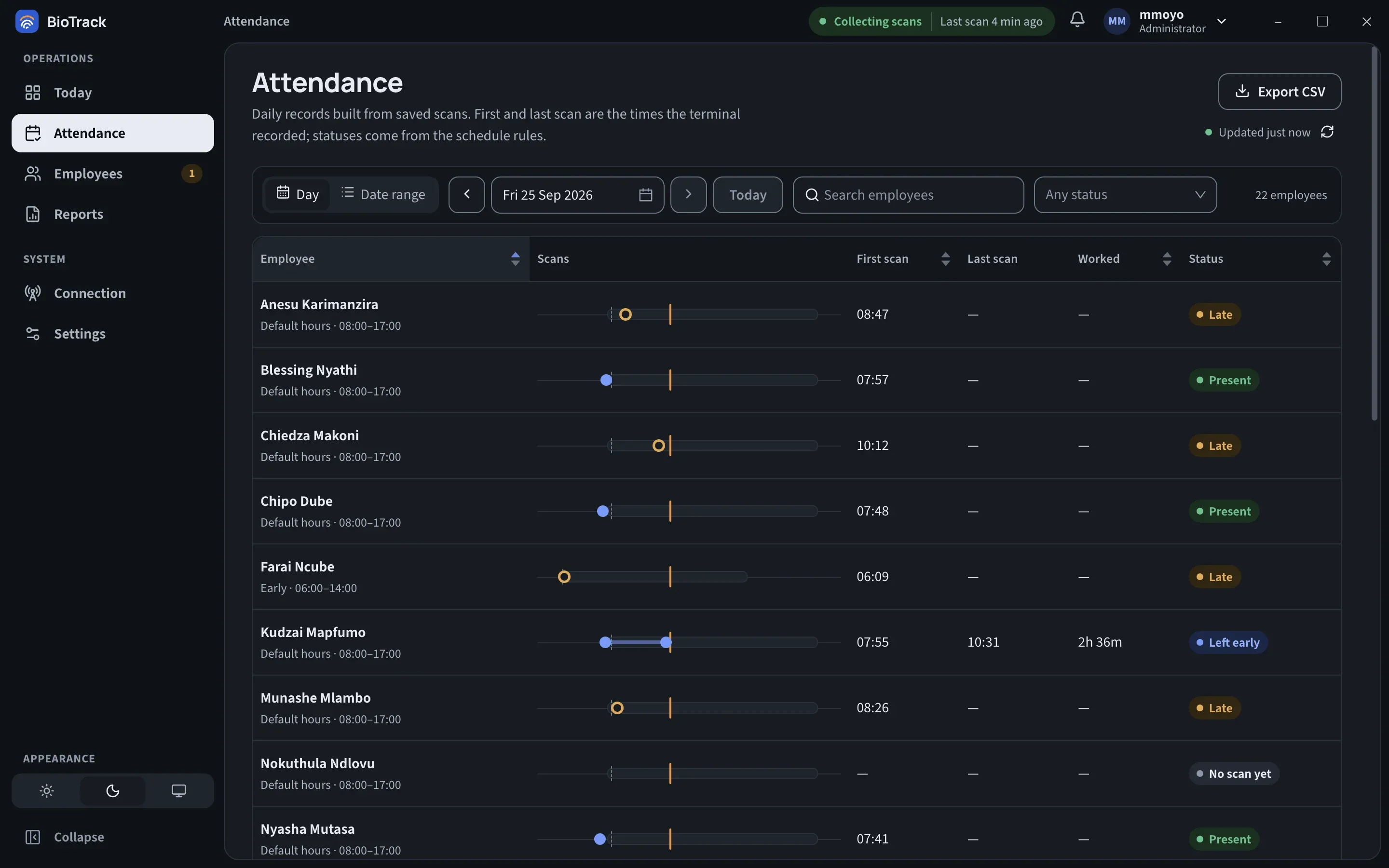
Task: Click the Left early status badge
Action: point(1228,642)
